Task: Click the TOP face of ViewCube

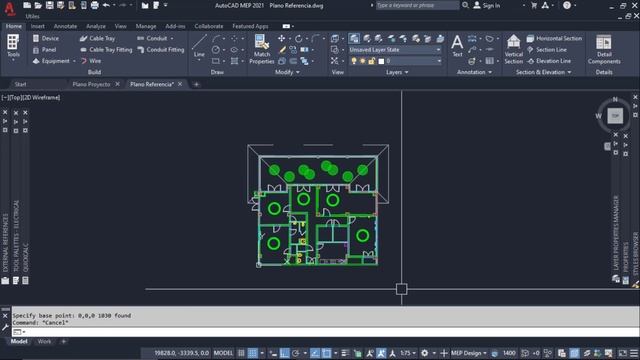Action: [x=615, y=116]
